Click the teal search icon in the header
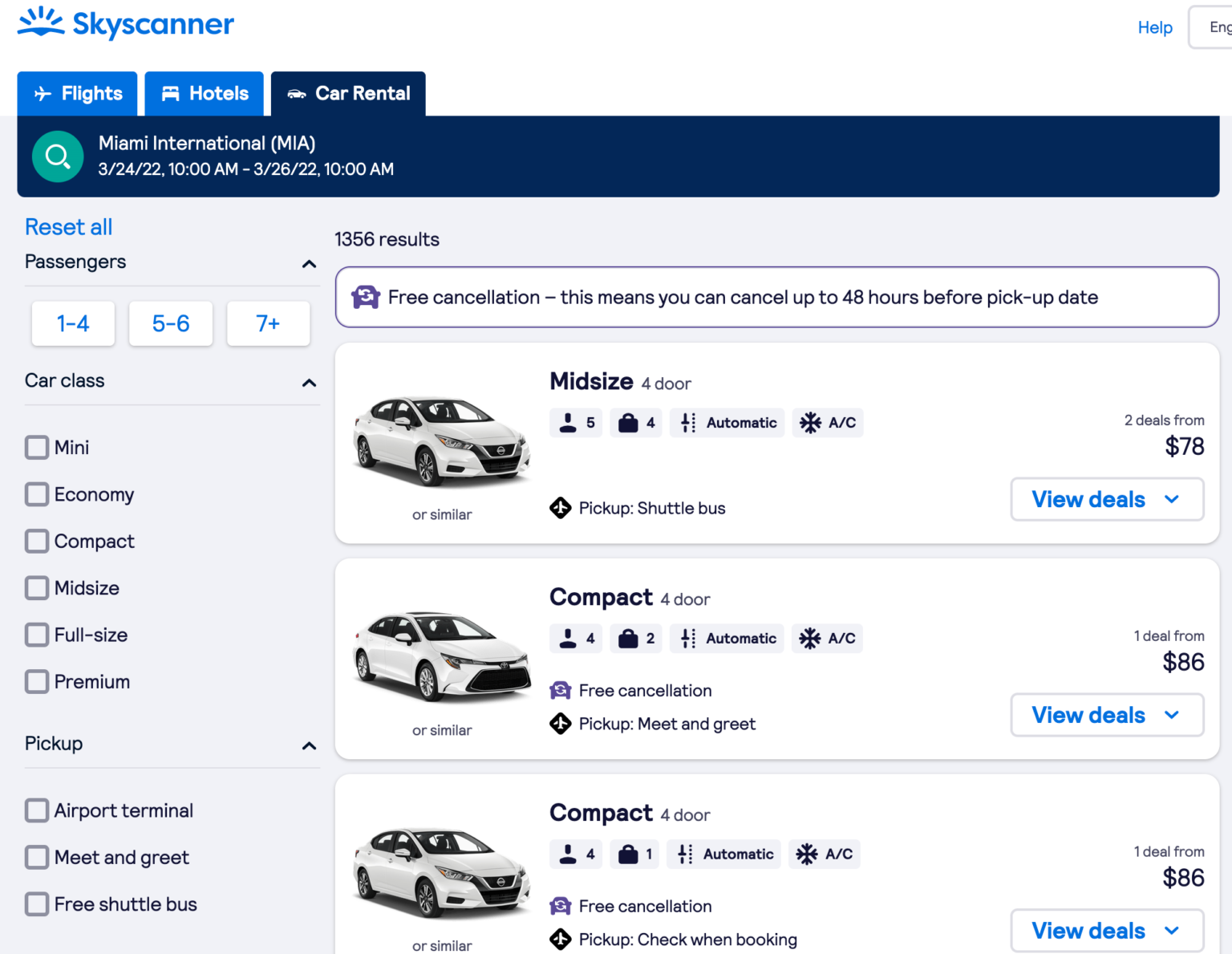The height and width of the screenshot is (954, 1232). [57, 156]
